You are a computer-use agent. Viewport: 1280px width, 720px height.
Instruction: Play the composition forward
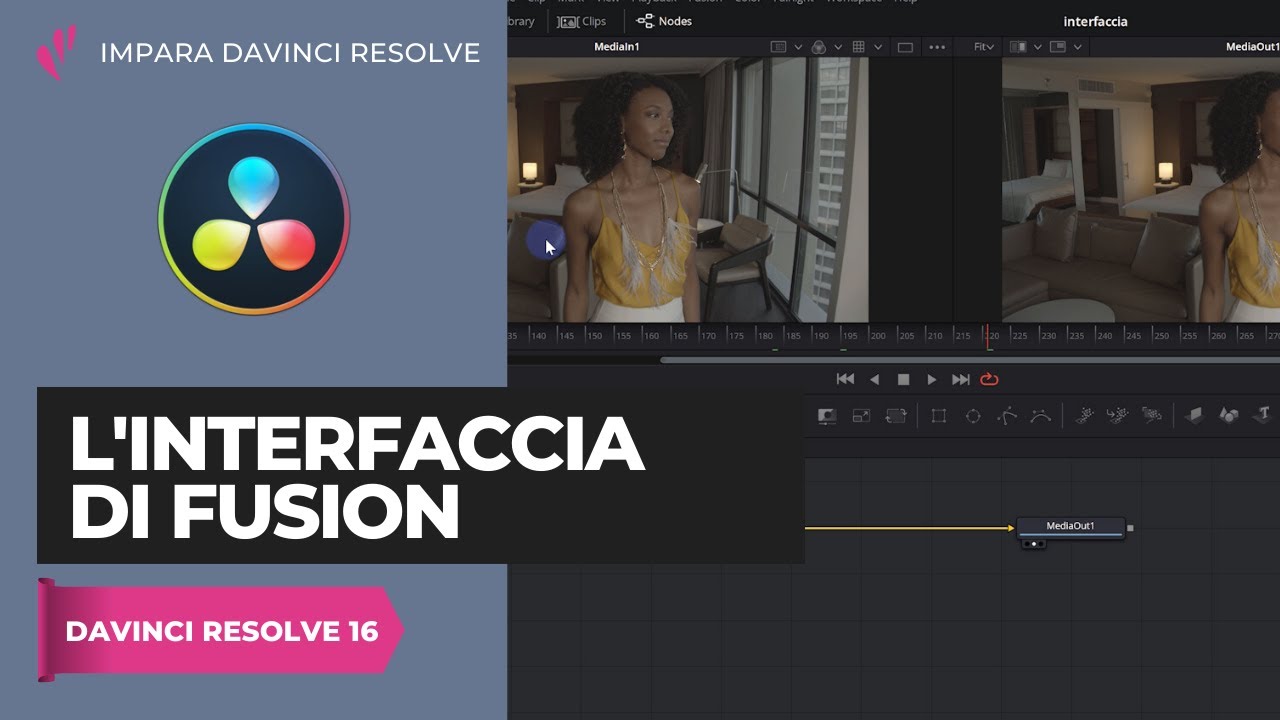tap(932, 379)
